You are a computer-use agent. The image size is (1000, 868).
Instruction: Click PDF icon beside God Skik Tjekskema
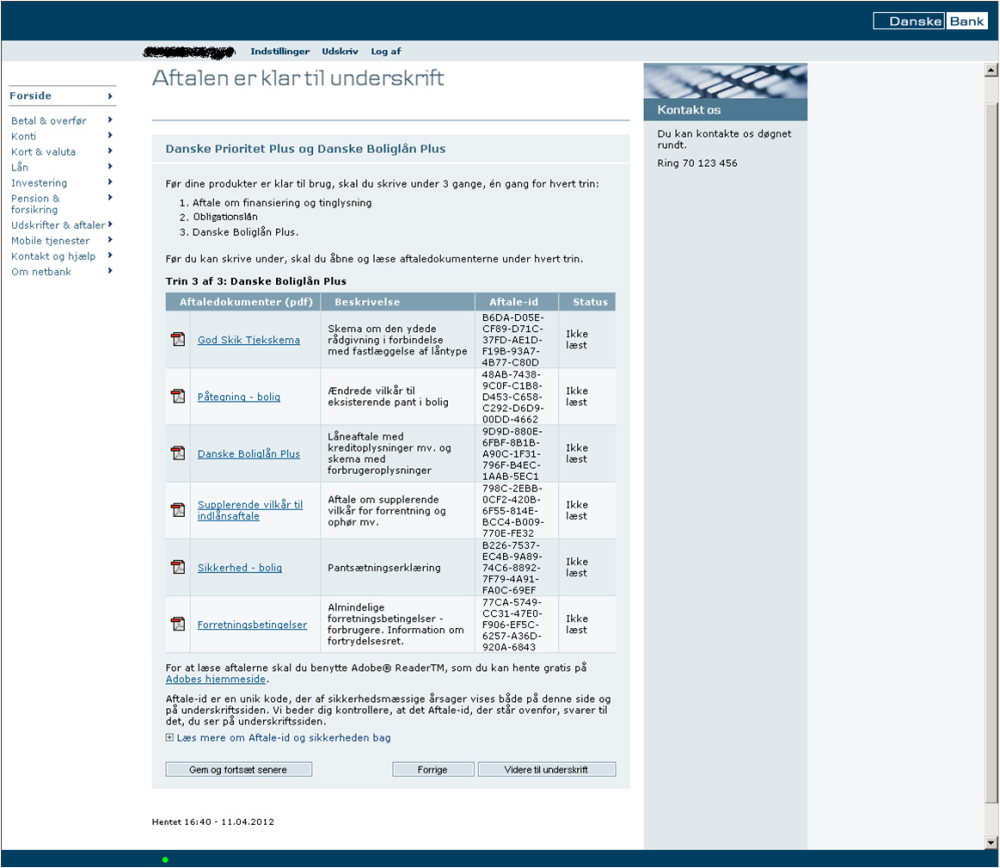point(178,339)
